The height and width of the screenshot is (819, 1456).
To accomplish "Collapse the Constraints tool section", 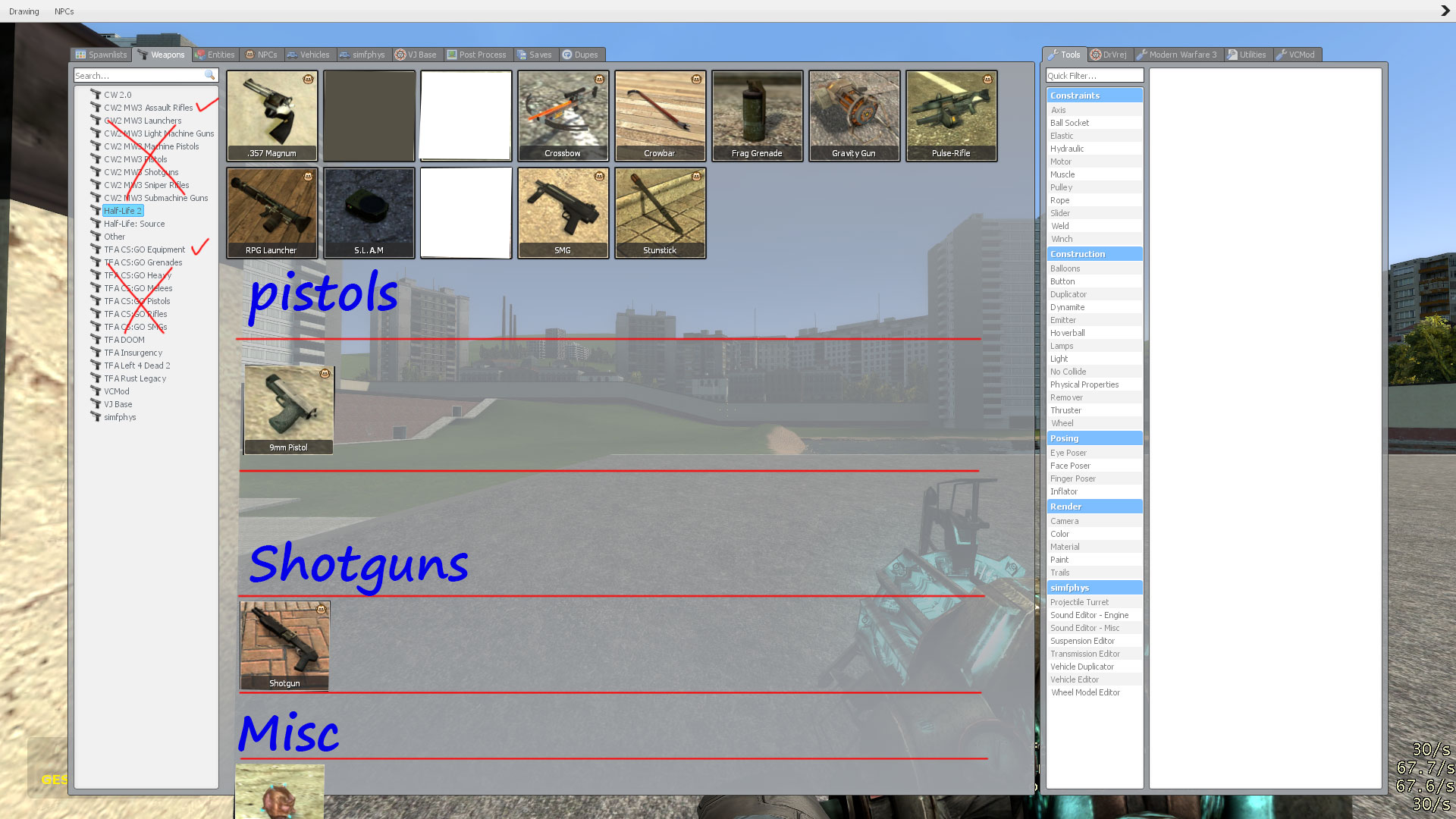I will (1094, 96).
